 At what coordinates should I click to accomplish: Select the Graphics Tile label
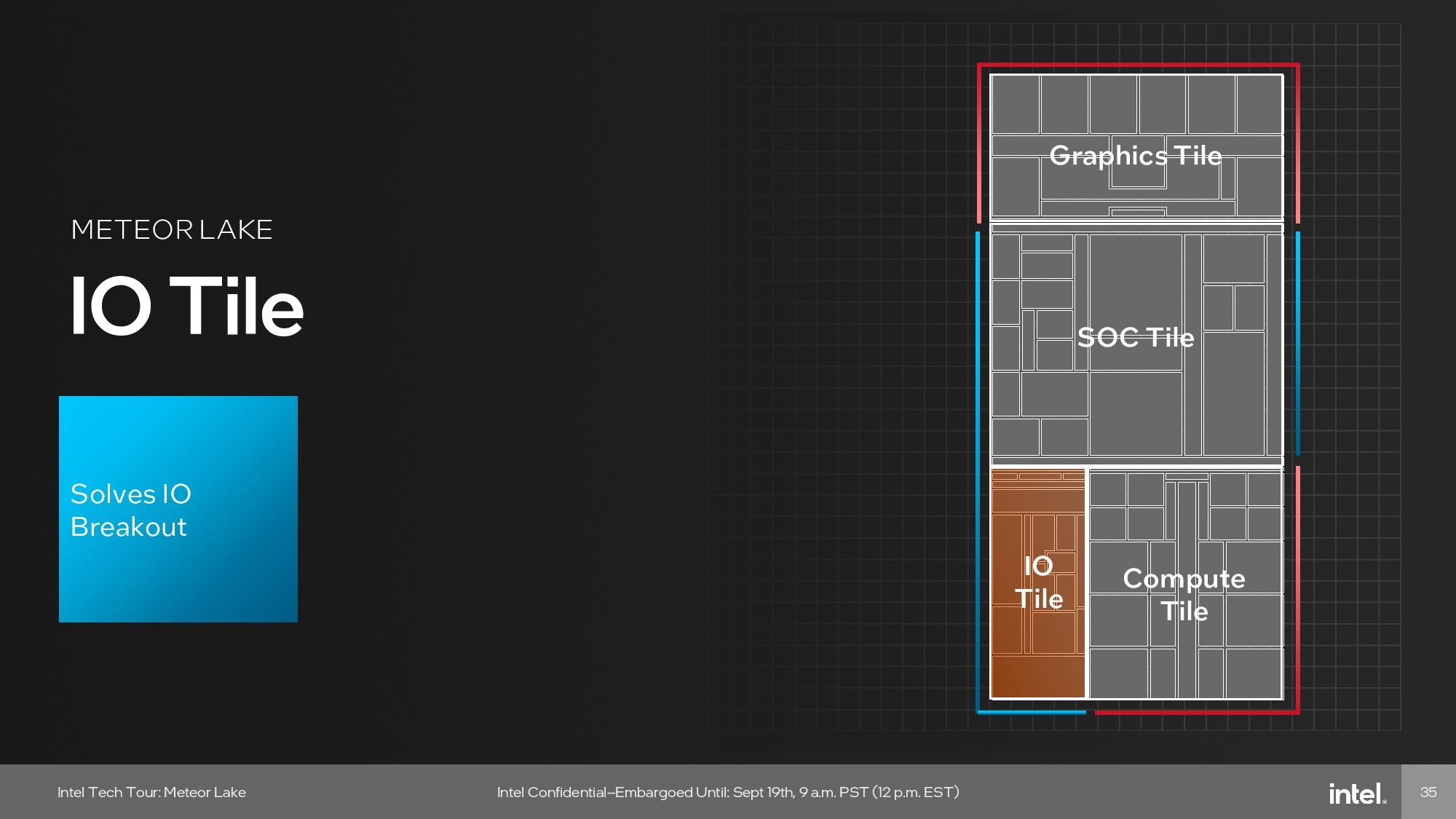click(1135, 156)
